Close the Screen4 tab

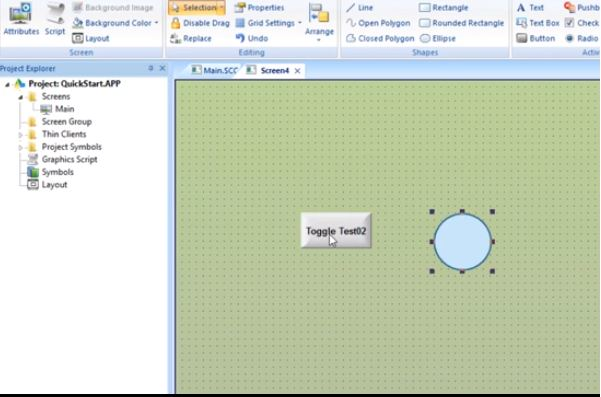tap(297, 71)
